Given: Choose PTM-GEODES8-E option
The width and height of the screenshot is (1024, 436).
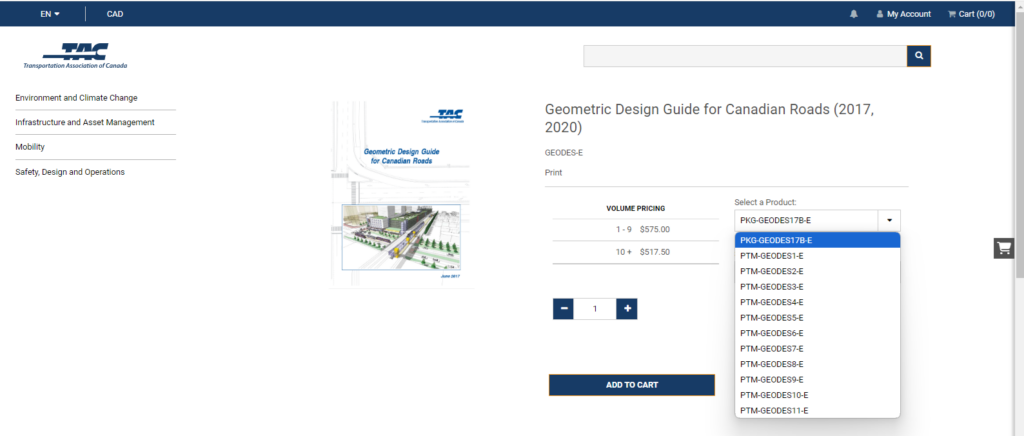Looking at the screenshot, I should point(818,364).
